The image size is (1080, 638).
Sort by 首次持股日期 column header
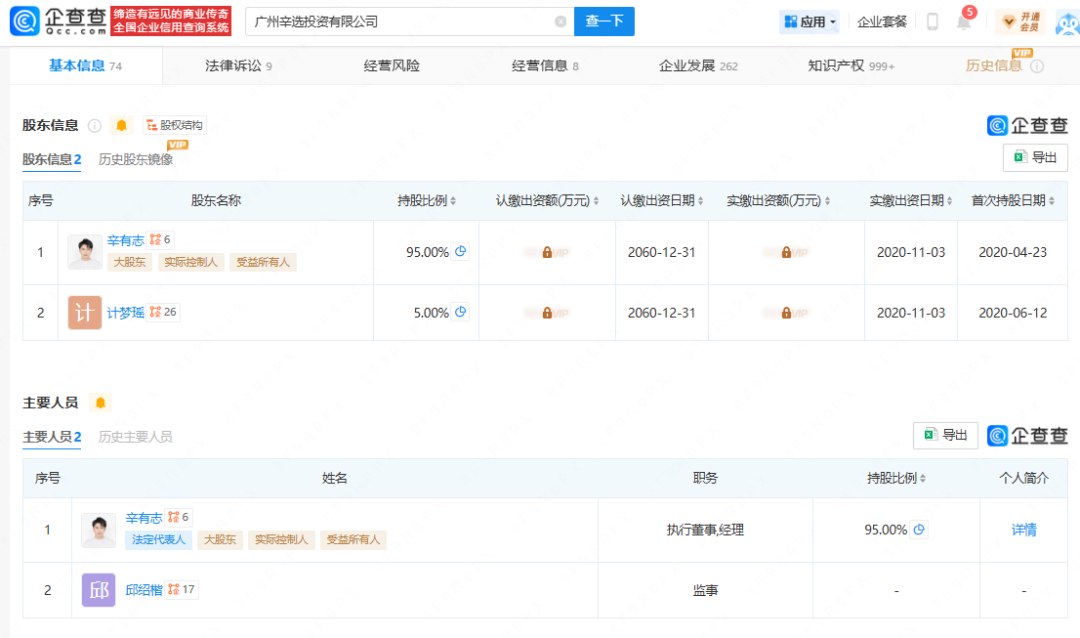coord(1012,201)
